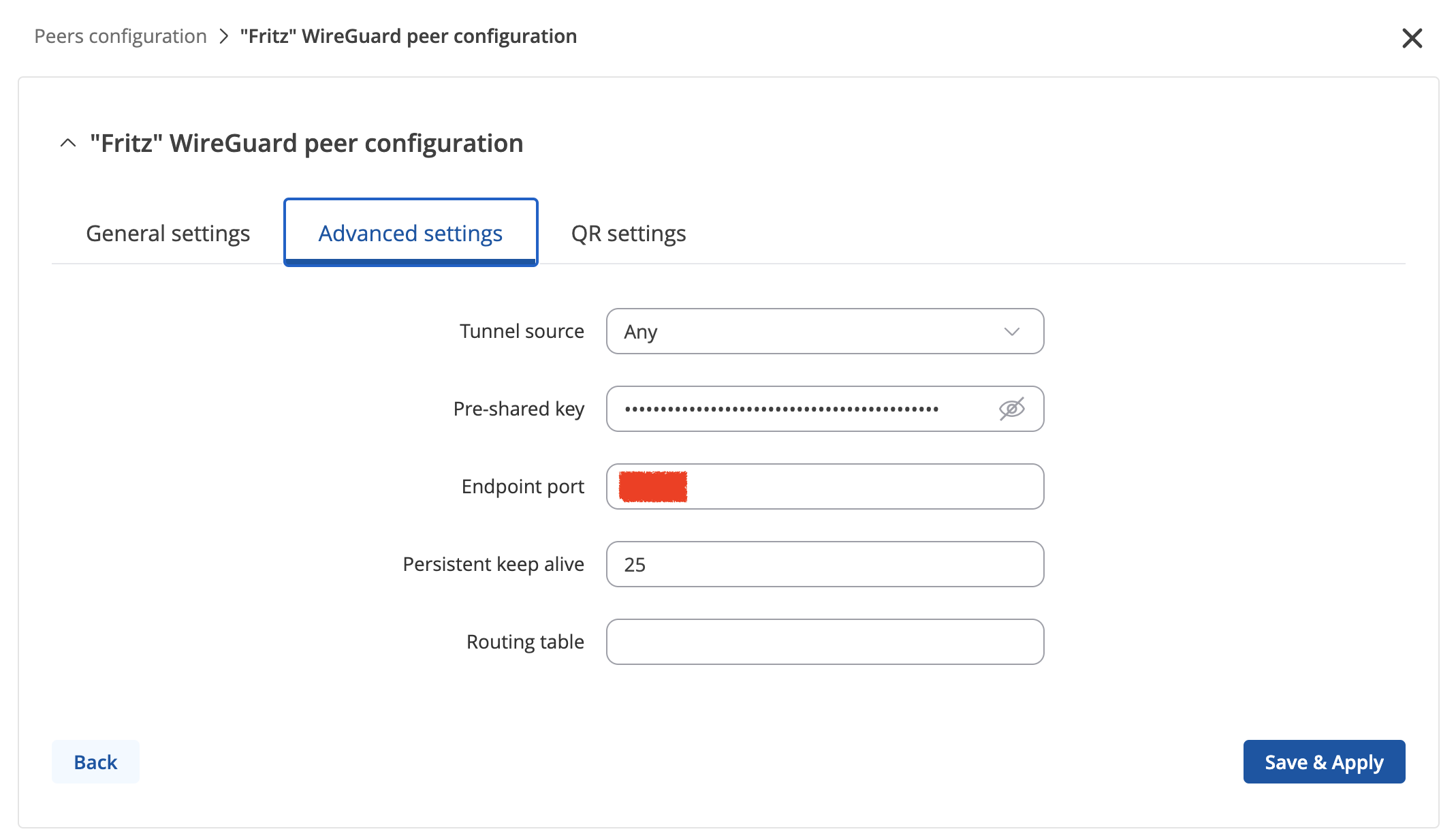This screenshot has width=1456, height=838.
Task: Click the Back button
Action: [95, 762]
